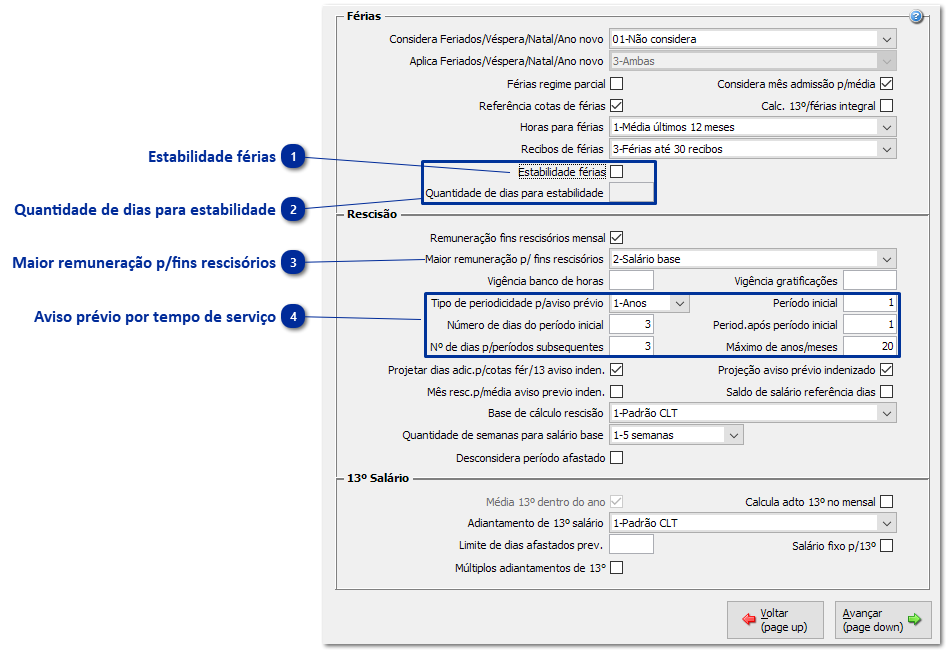Image resolution: width=949 pixels, height=653 pixels.
Task: Open the Adiantamento de 13º salário dropdown
Action: (x=752, y=523)
